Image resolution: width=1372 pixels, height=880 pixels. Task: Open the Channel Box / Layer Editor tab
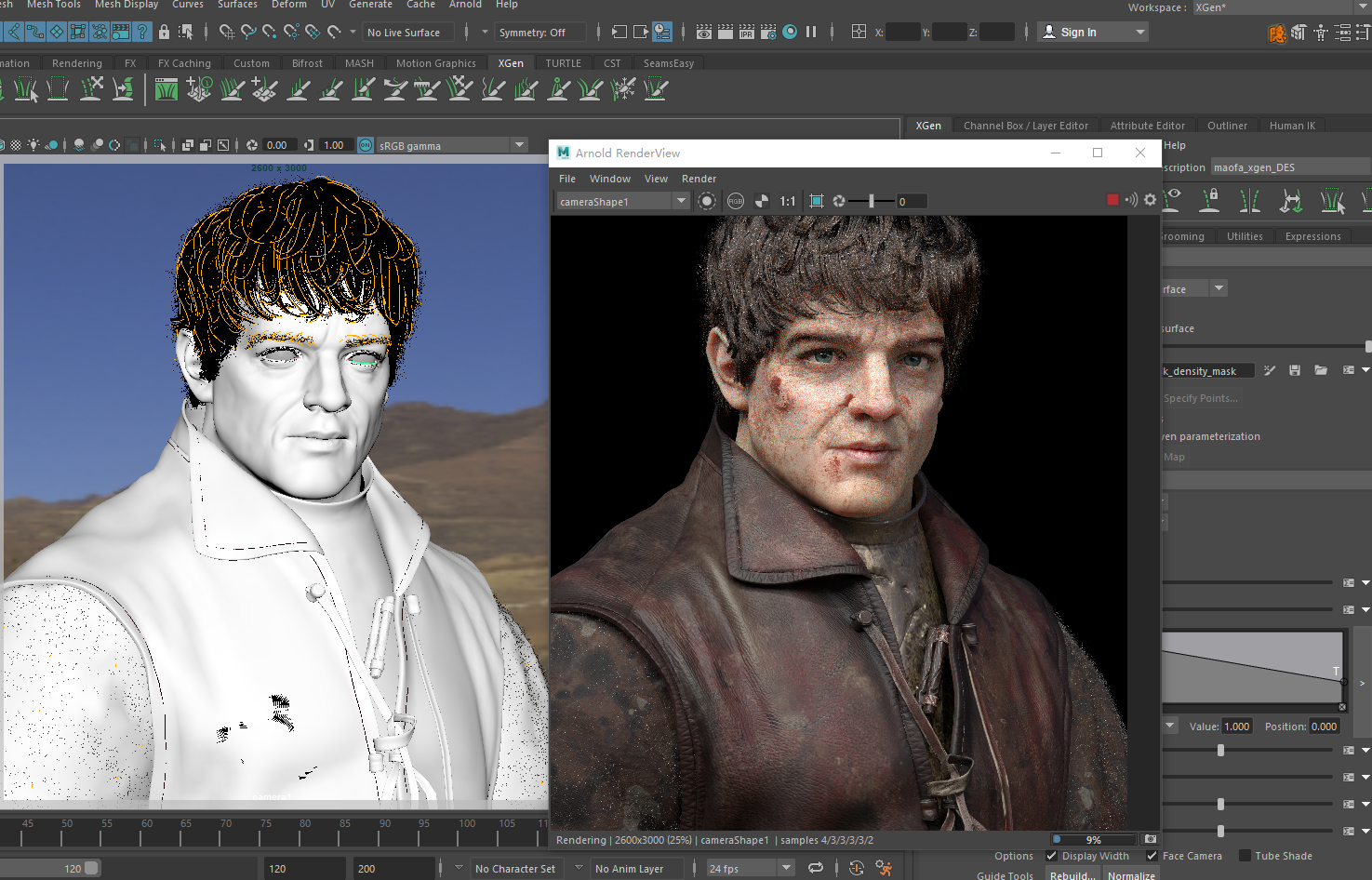point(1025,126)
